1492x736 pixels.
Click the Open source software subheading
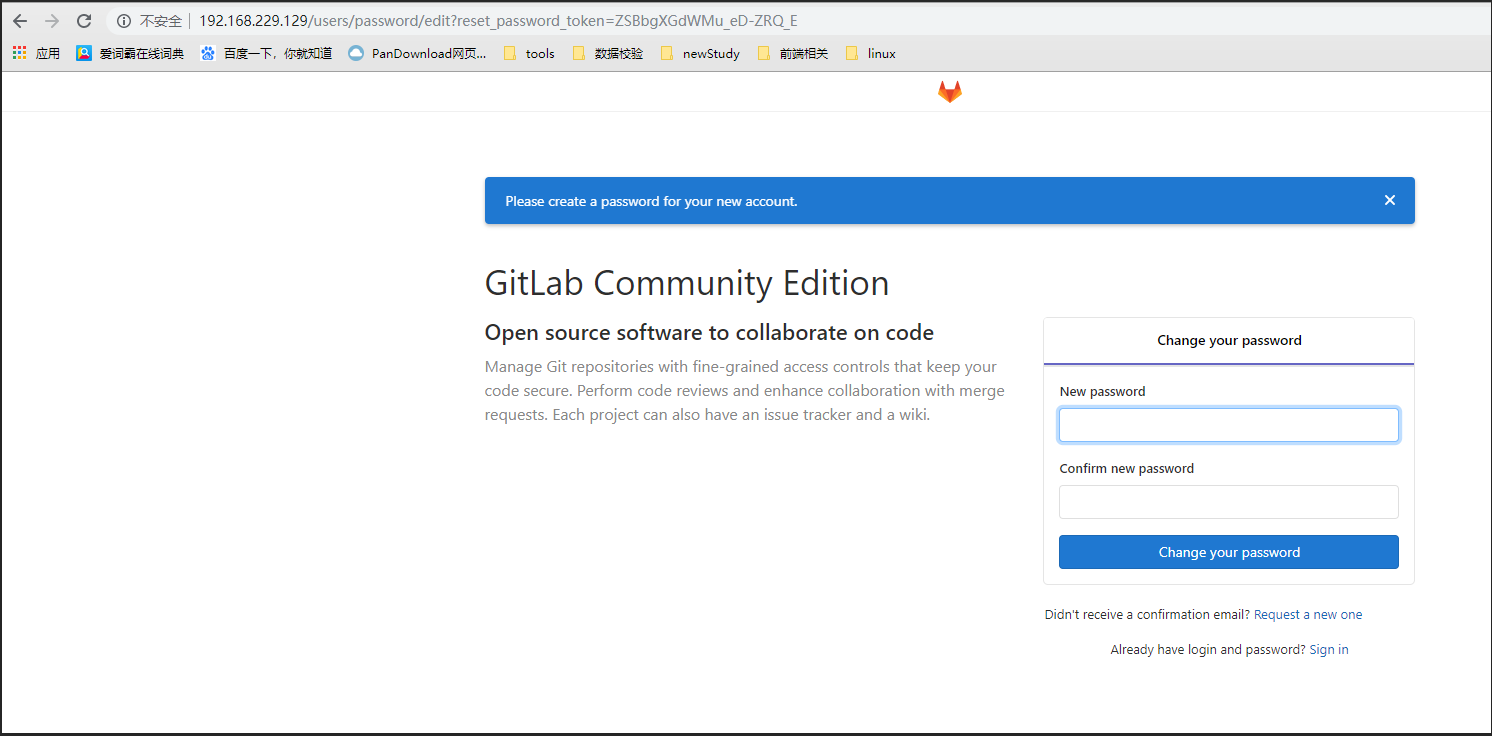pyautogui.click(x=709, y=333)
